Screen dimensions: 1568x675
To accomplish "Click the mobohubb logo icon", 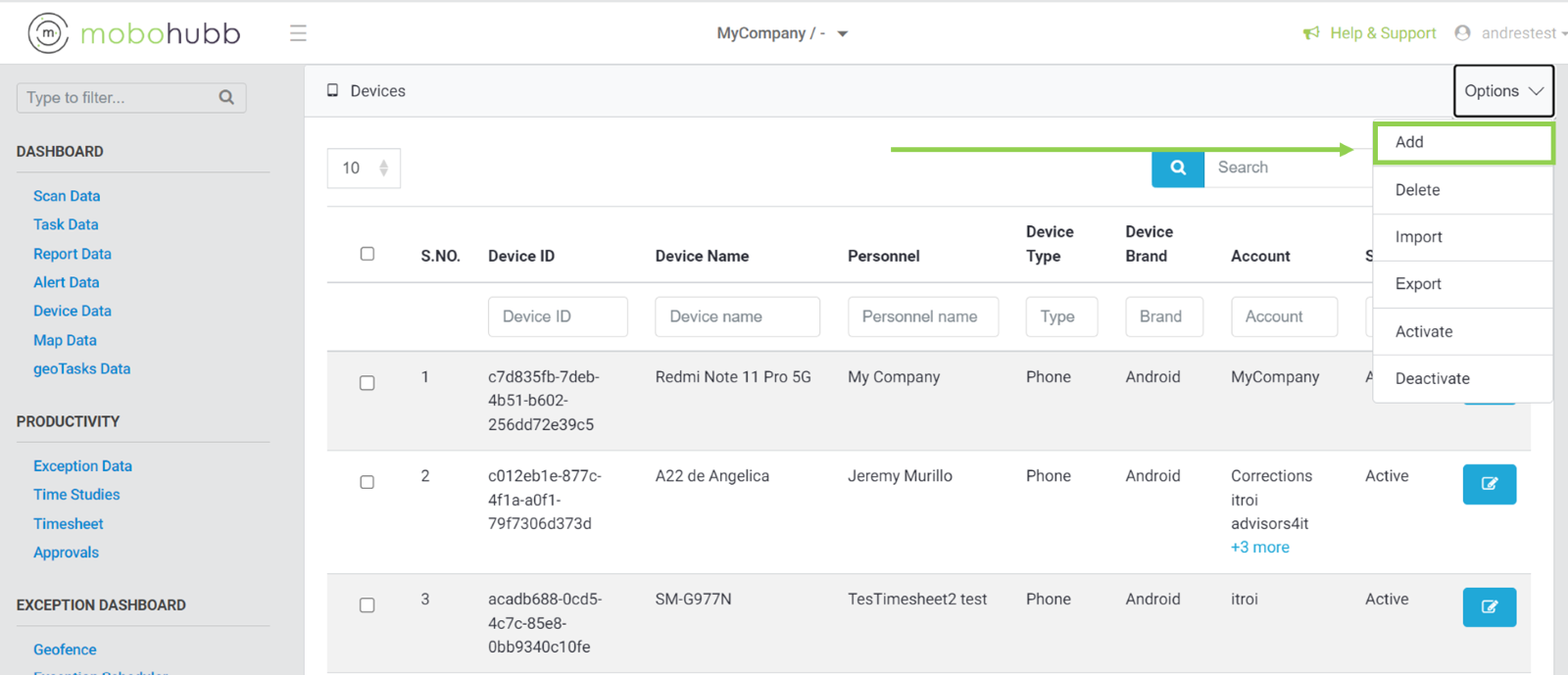I will coord(48,33).
